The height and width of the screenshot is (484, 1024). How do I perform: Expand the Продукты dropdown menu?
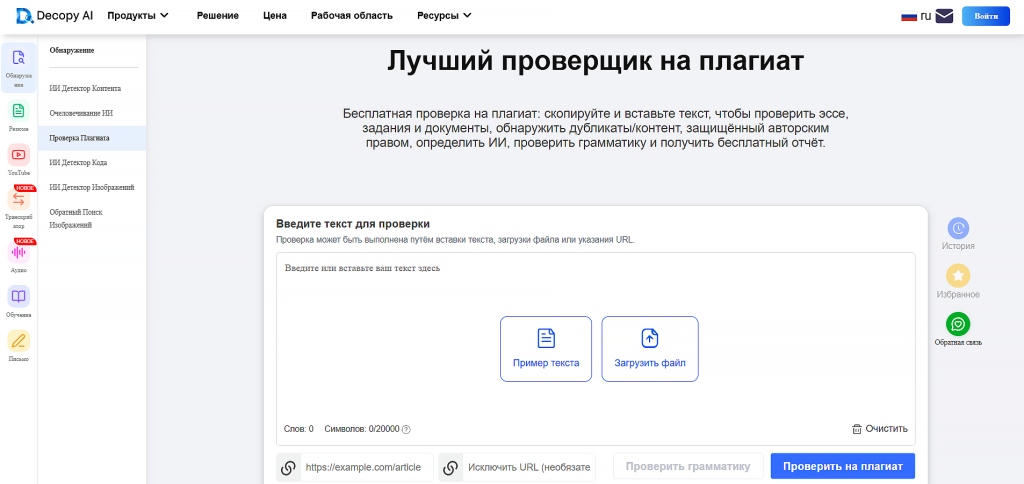click(x=138, y=16)
